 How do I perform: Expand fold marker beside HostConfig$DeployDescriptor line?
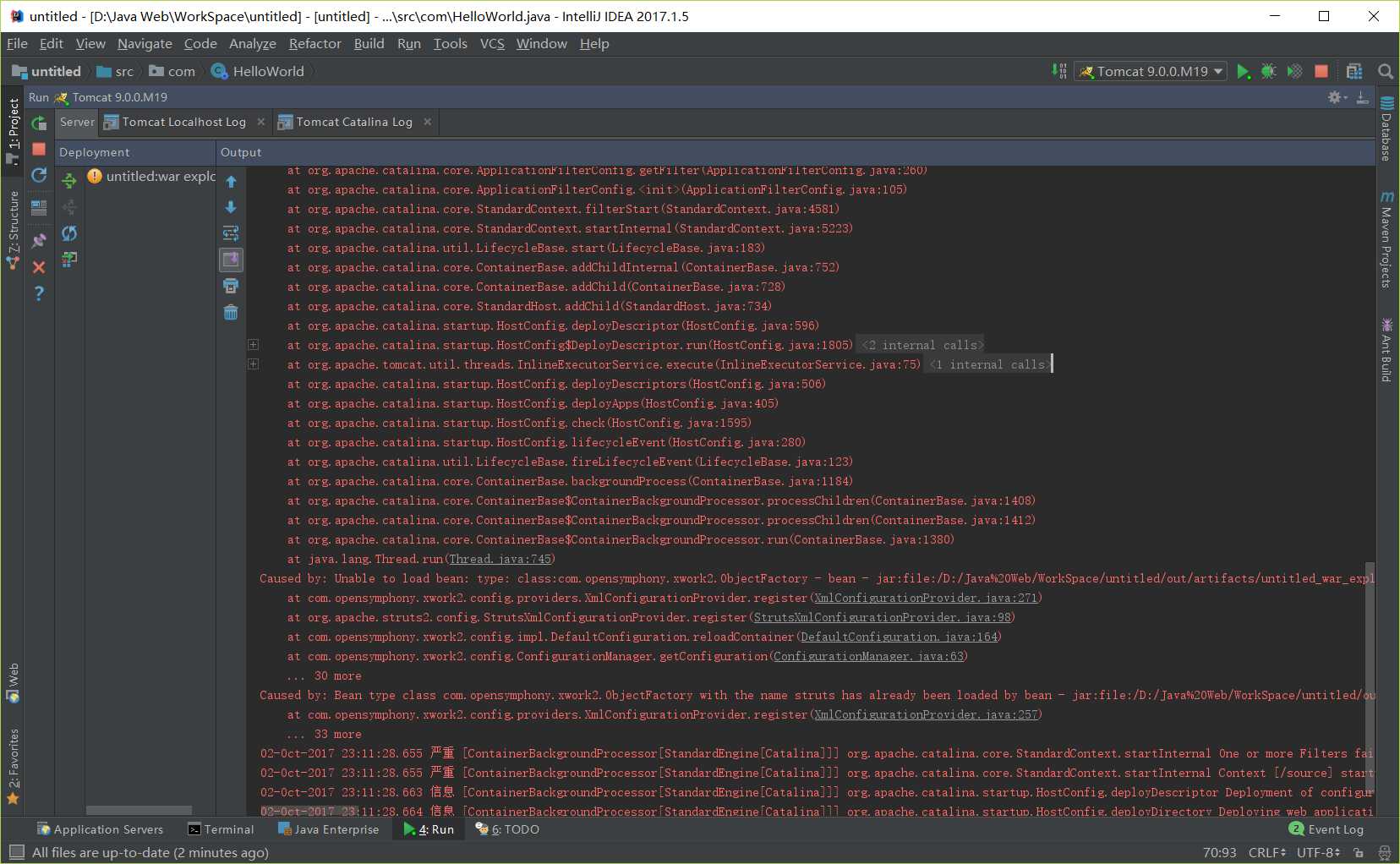(253, 345)
